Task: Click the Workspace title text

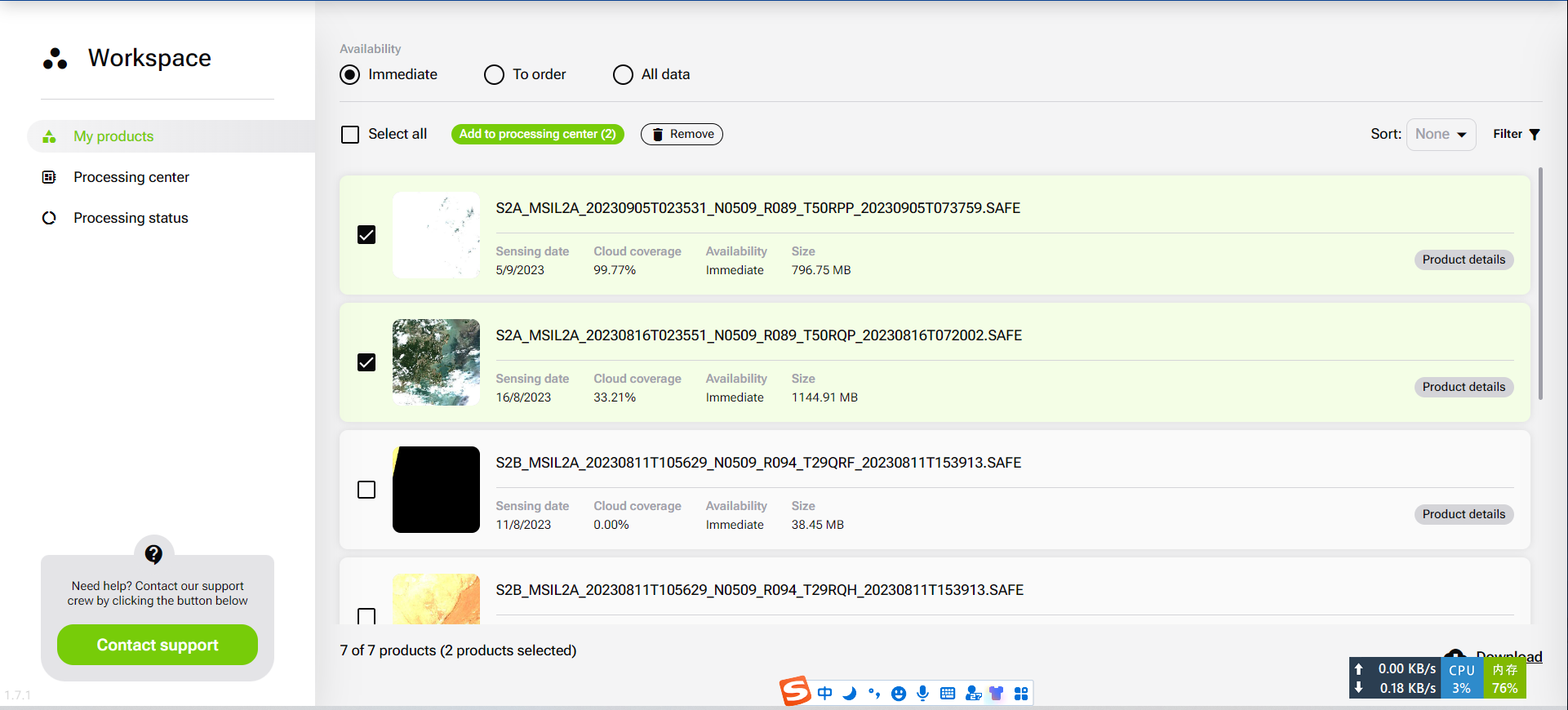Action: [x=149, y=58]
